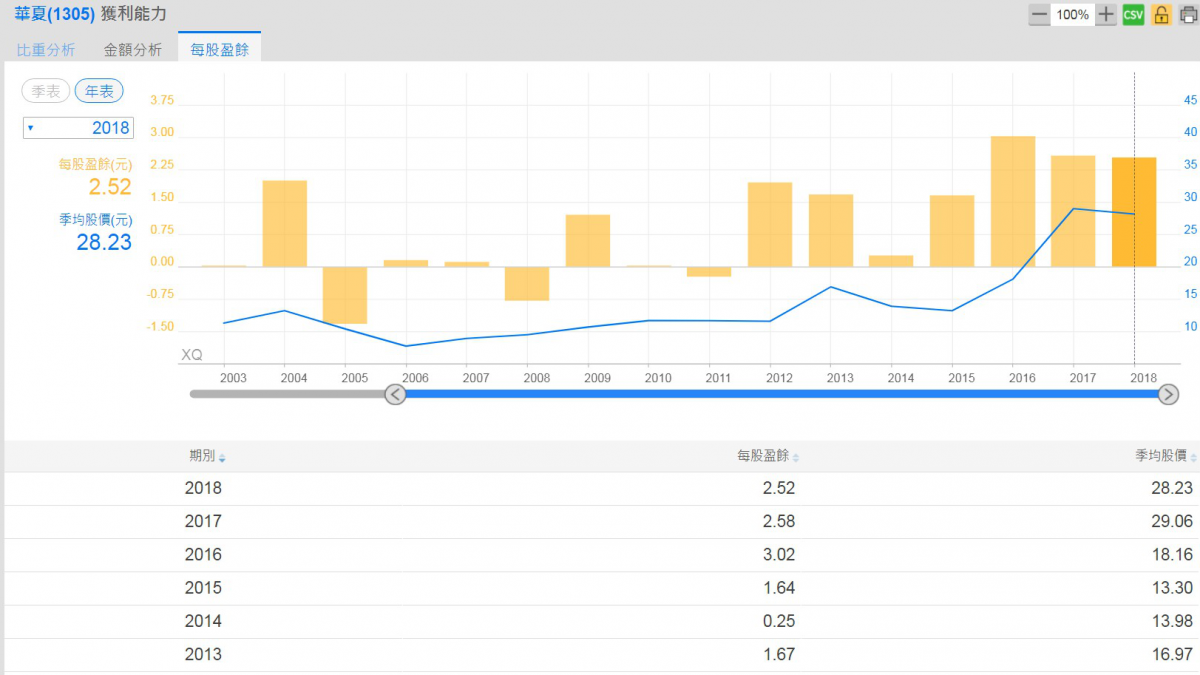This screenshot has width=1200, height=675.
Task: Select the 每股盈餘 tab
Action: (220, 49)
